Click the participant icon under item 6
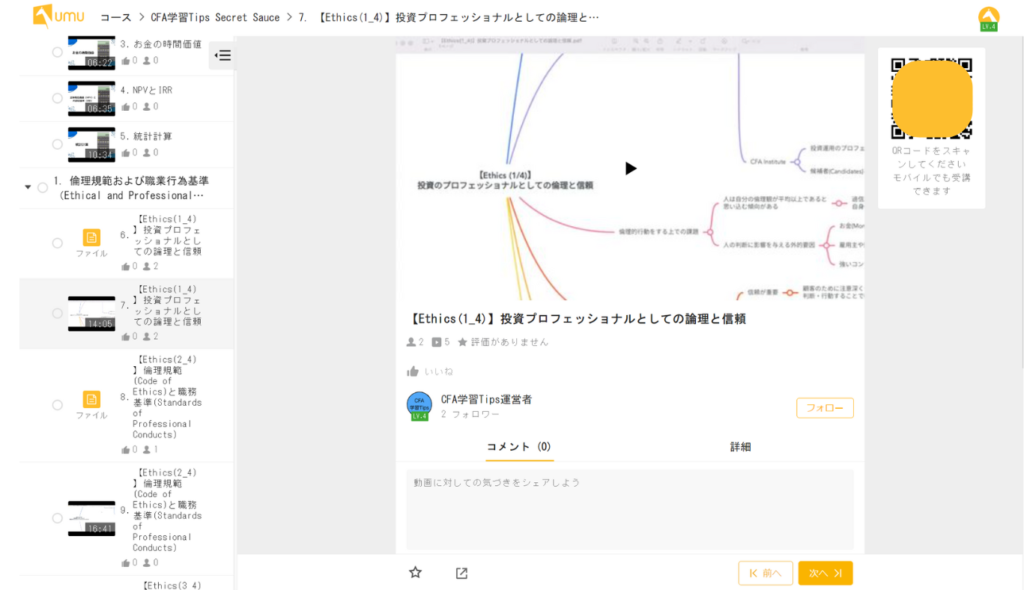 coord(147,267)
